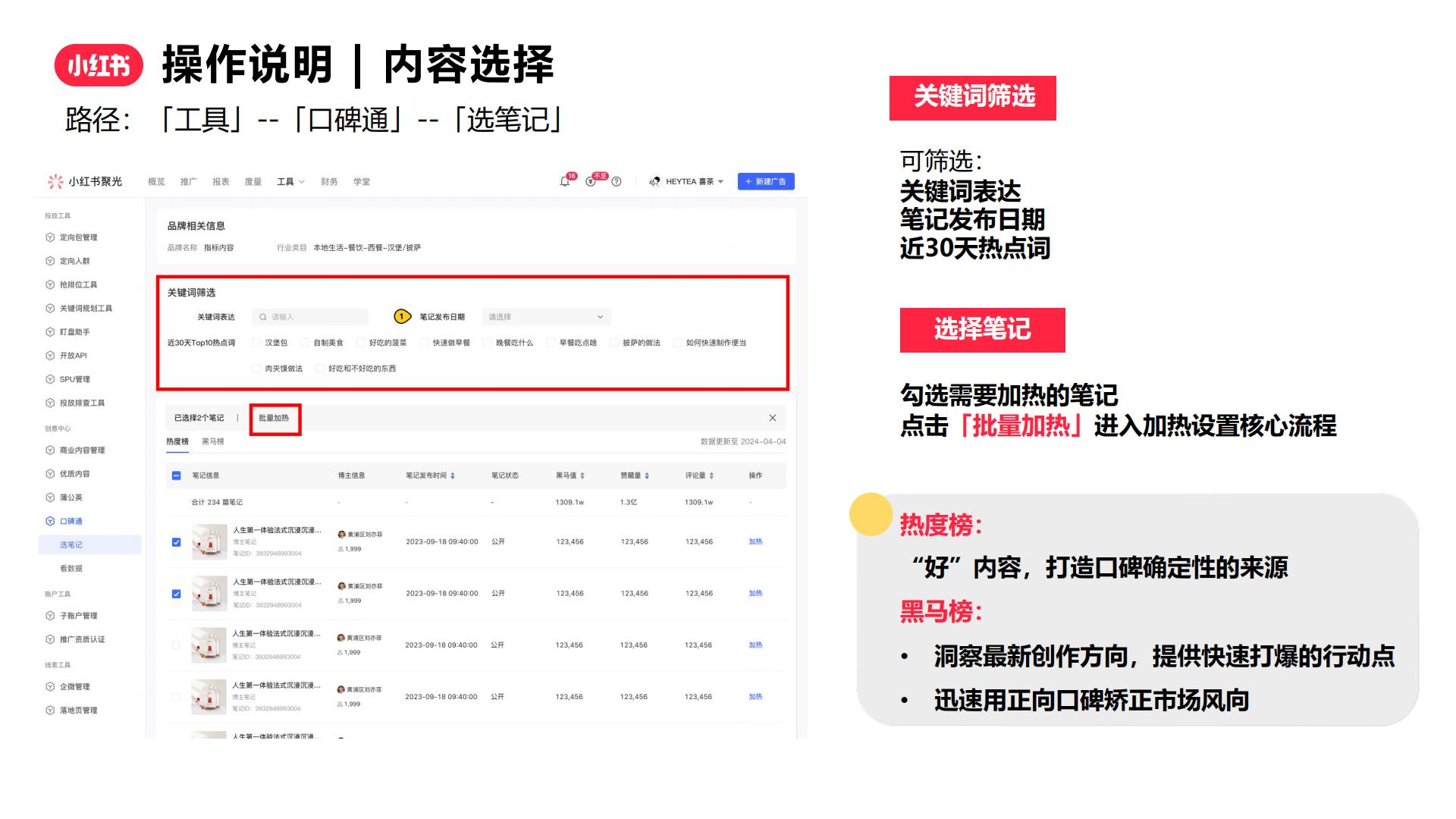Click the notification bell icon

564,182
